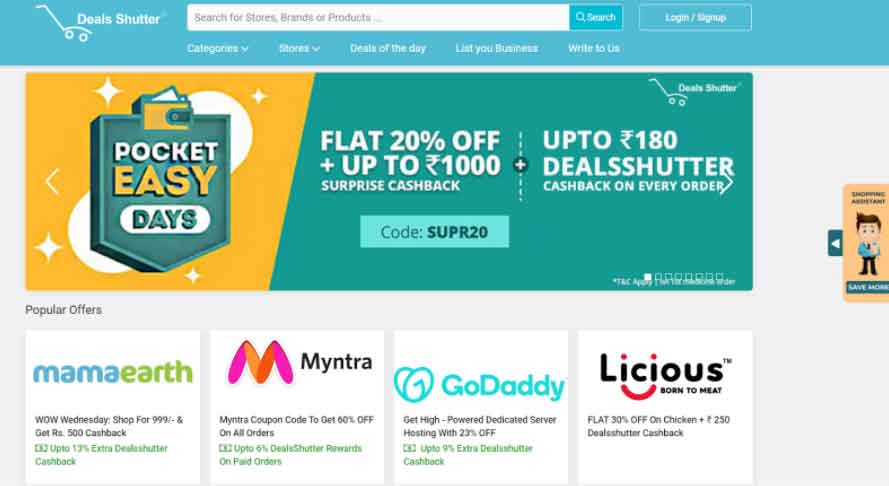Click the magnifier Search button

pos(596,18)
